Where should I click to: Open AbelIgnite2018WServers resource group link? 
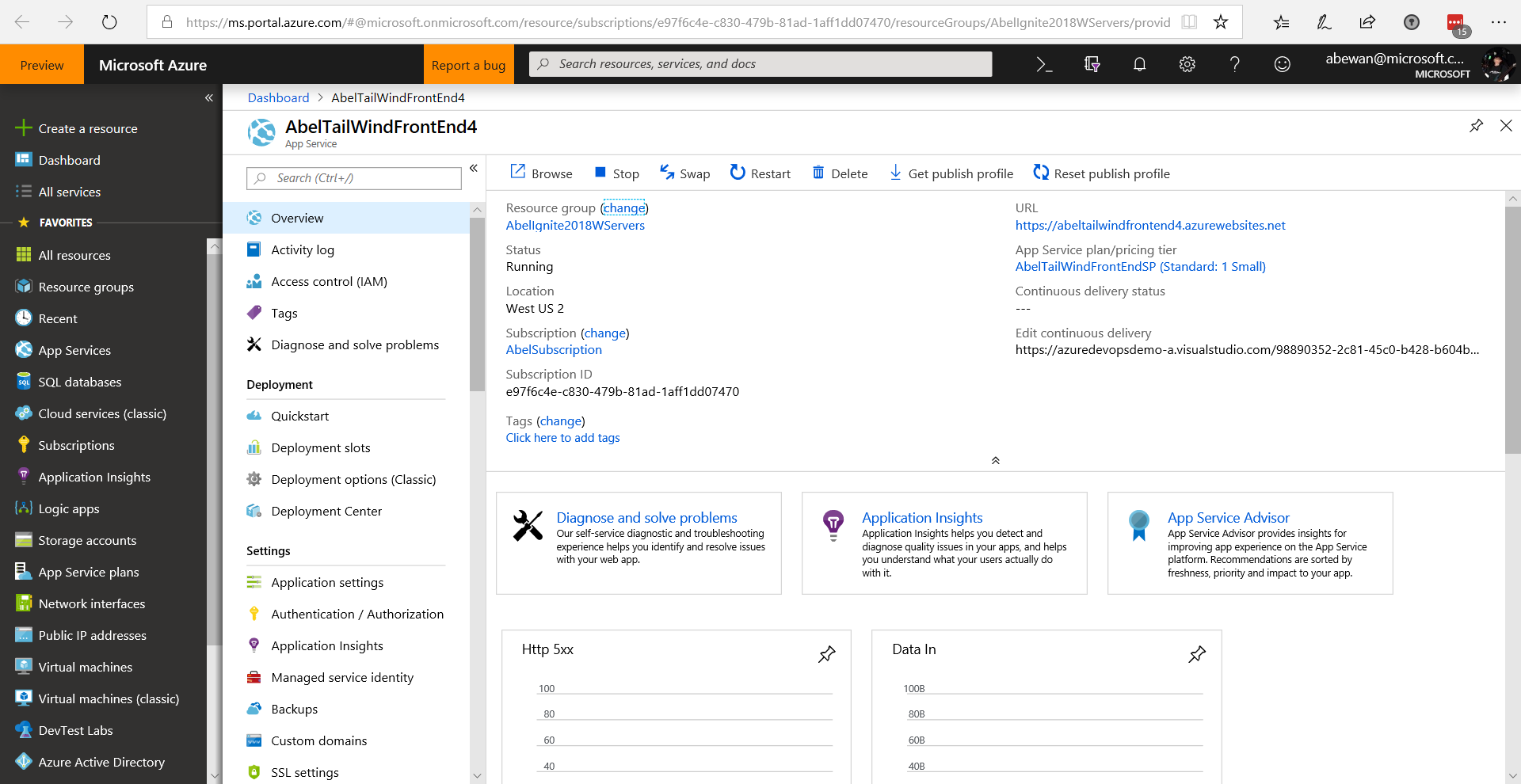point(575,226)
